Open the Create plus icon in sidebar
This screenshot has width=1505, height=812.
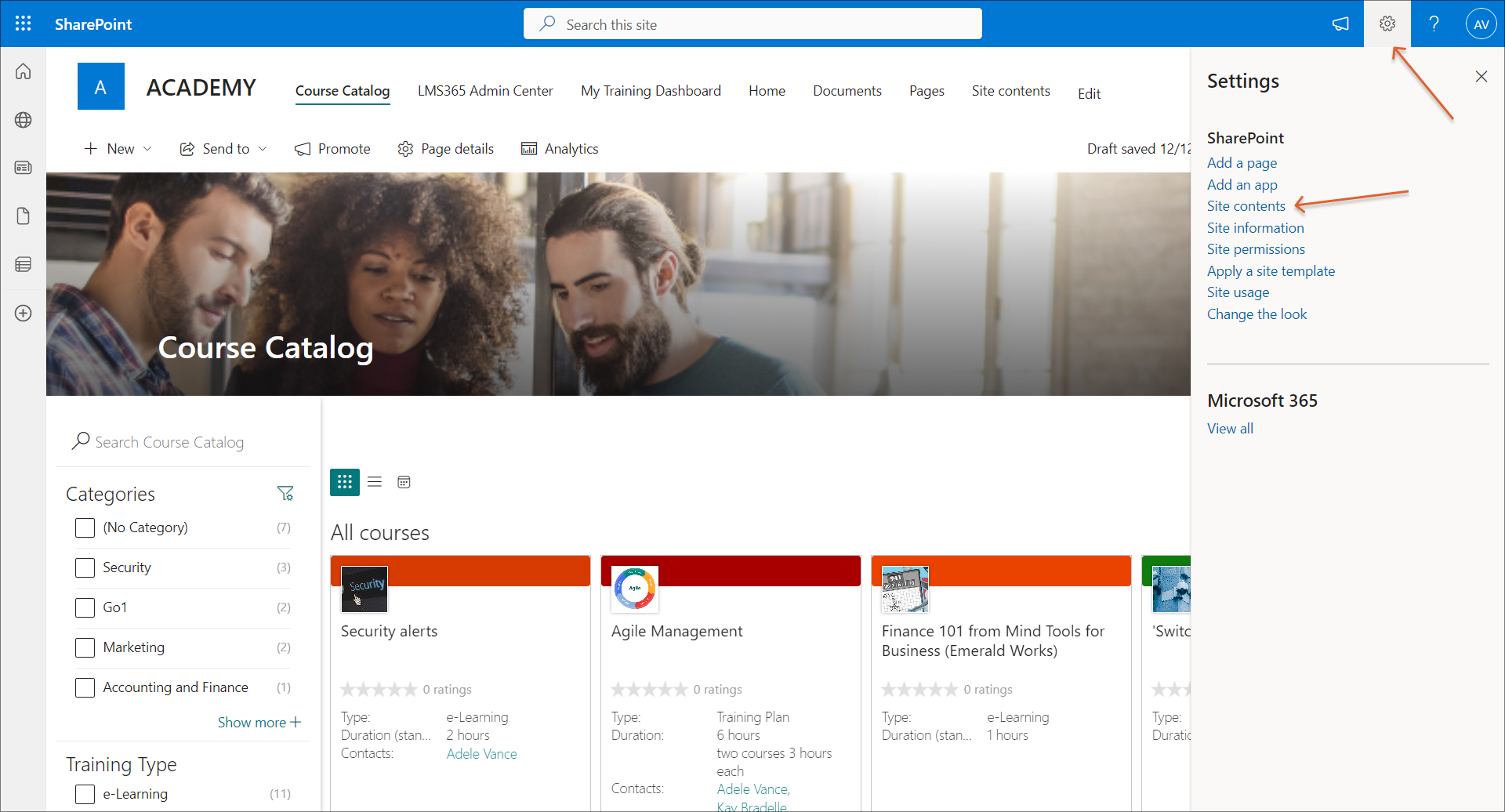tap(24, 313)
